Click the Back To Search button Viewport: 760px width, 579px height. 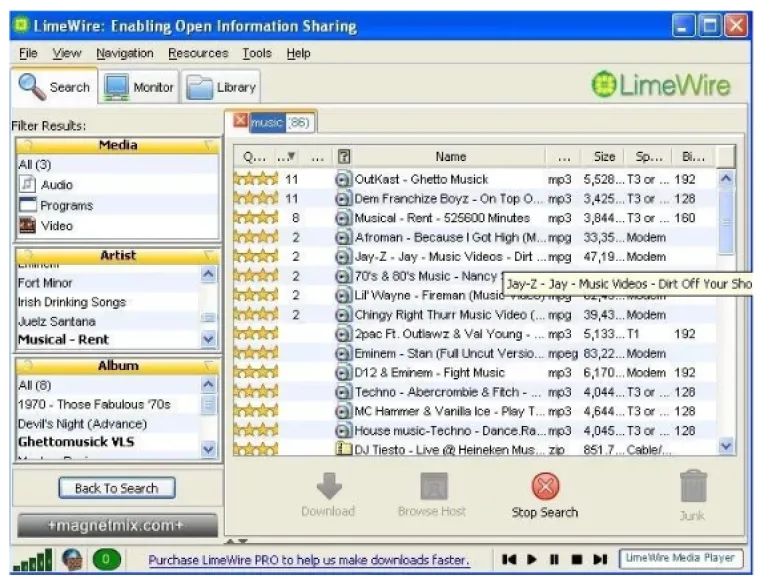click(117, 488)
